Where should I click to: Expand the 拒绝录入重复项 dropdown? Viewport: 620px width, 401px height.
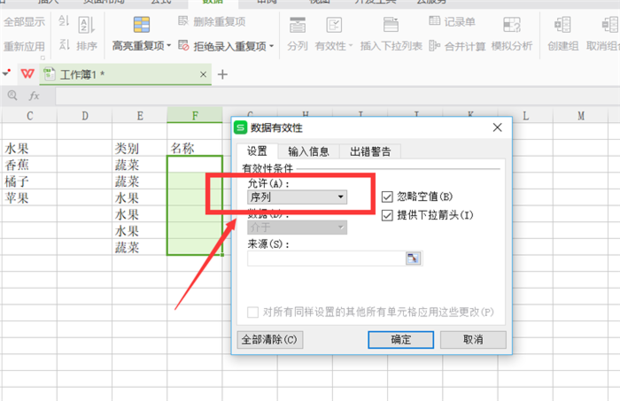pos(274,46)
